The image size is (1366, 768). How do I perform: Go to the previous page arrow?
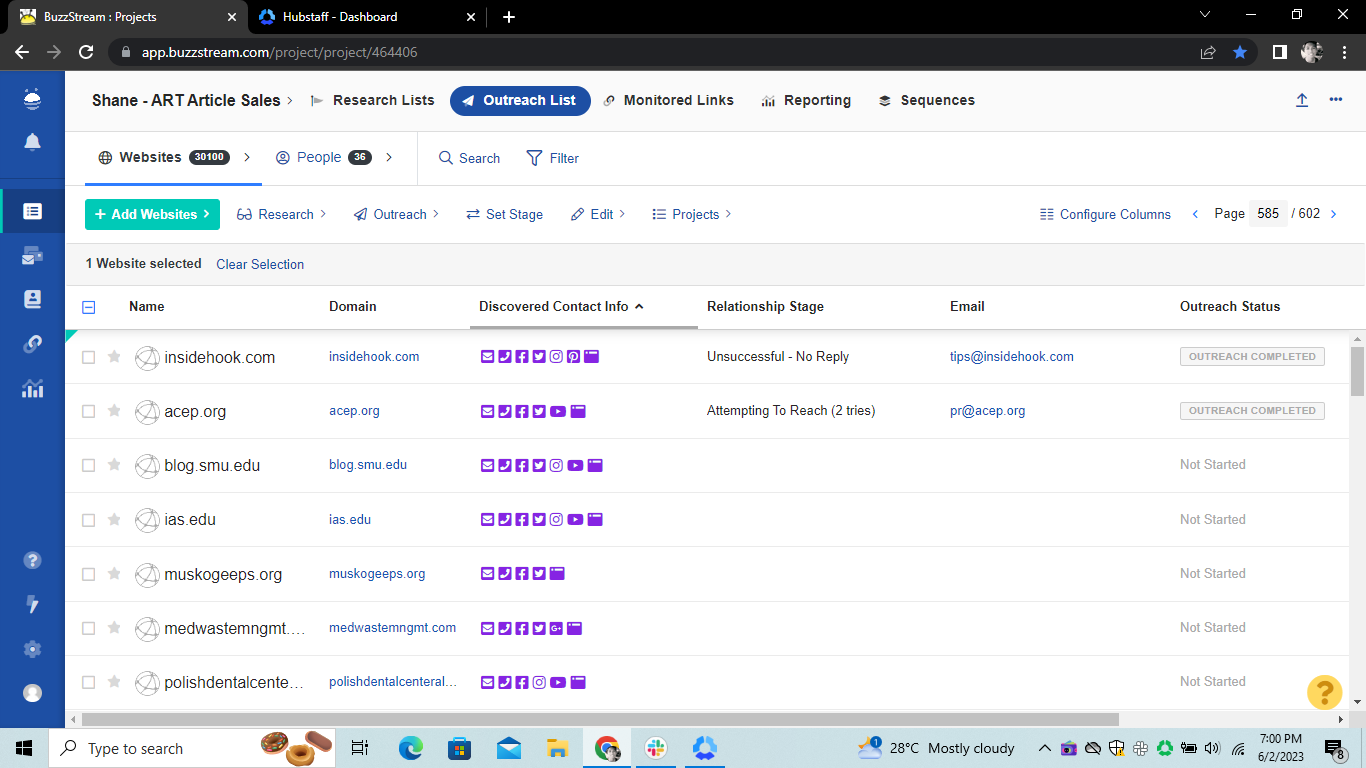tap(1195, 214)
